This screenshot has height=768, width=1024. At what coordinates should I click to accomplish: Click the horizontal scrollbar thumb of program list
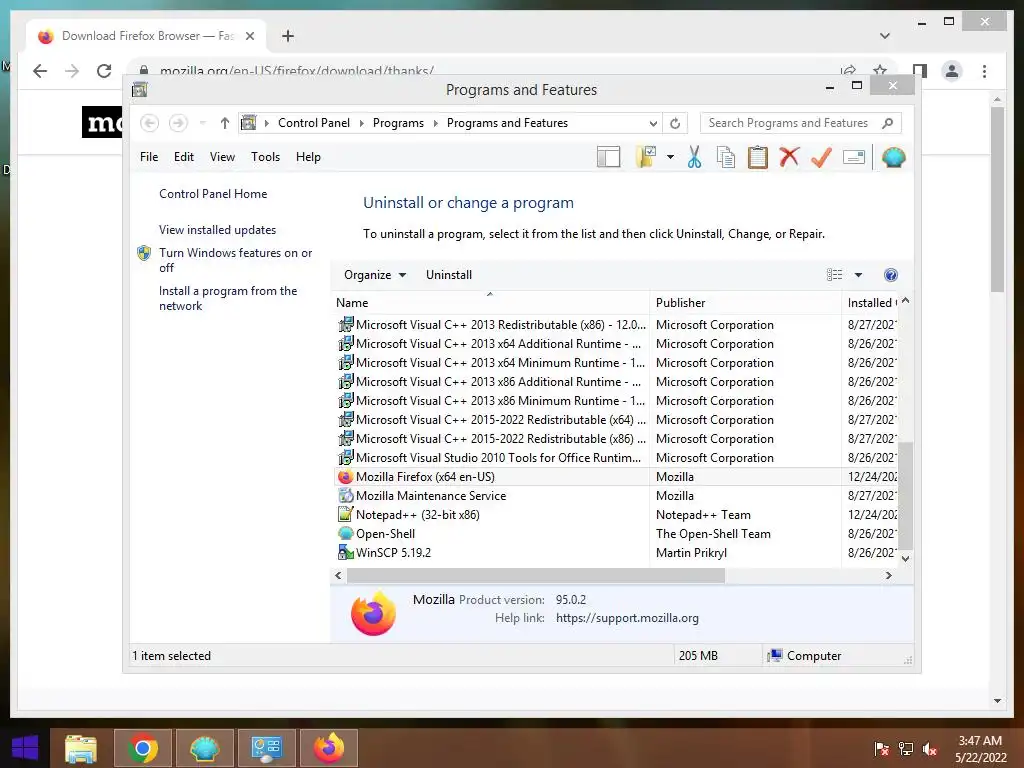coord(536,575)
